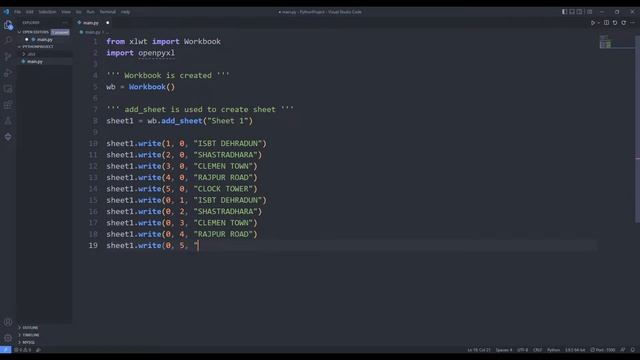
Task: Open the File menu
Action: coord(18,12)
